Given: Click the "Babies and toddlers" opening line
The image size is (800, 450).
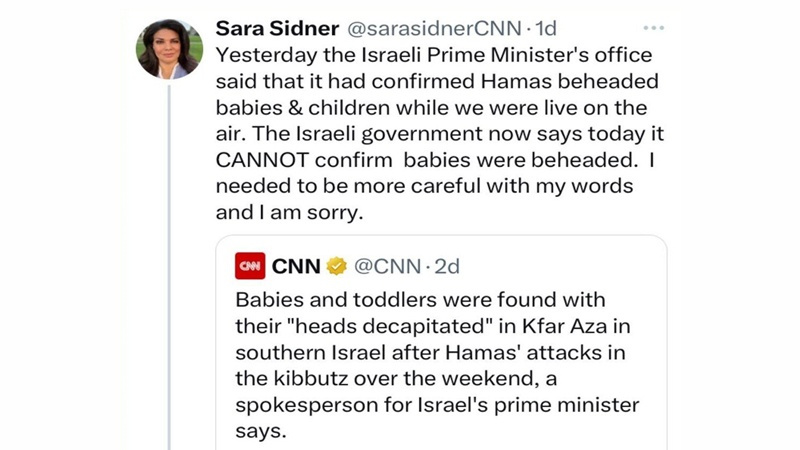Looking at the screenshot, I should point(420,300).
